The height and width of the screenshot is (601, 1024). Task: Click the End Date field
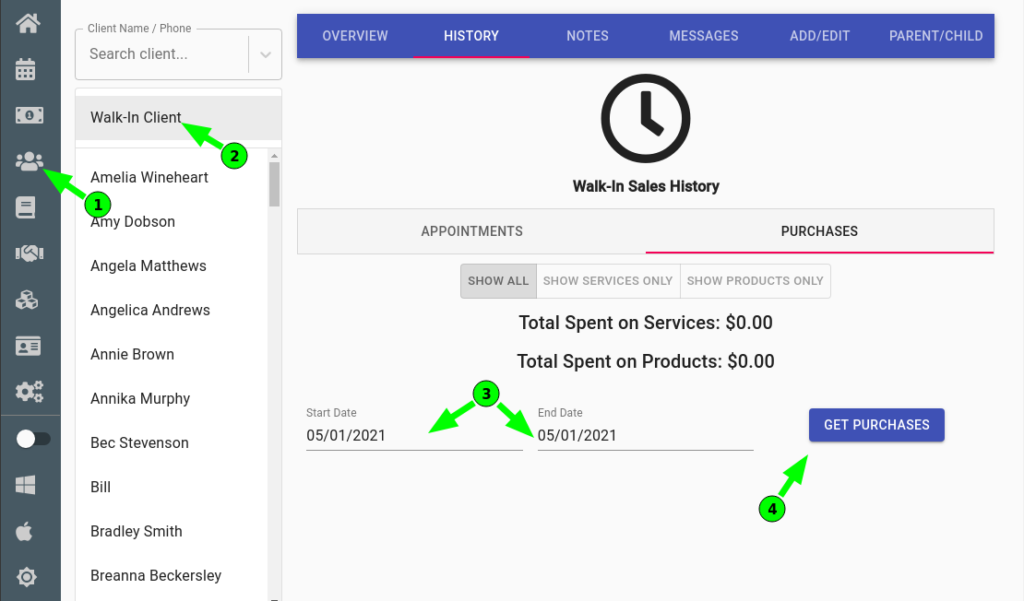click(645, 435)
